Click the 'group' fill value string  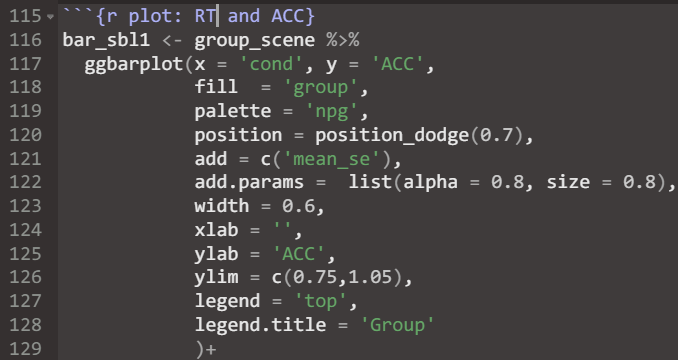pyautogui.click(x=321, y=88)
